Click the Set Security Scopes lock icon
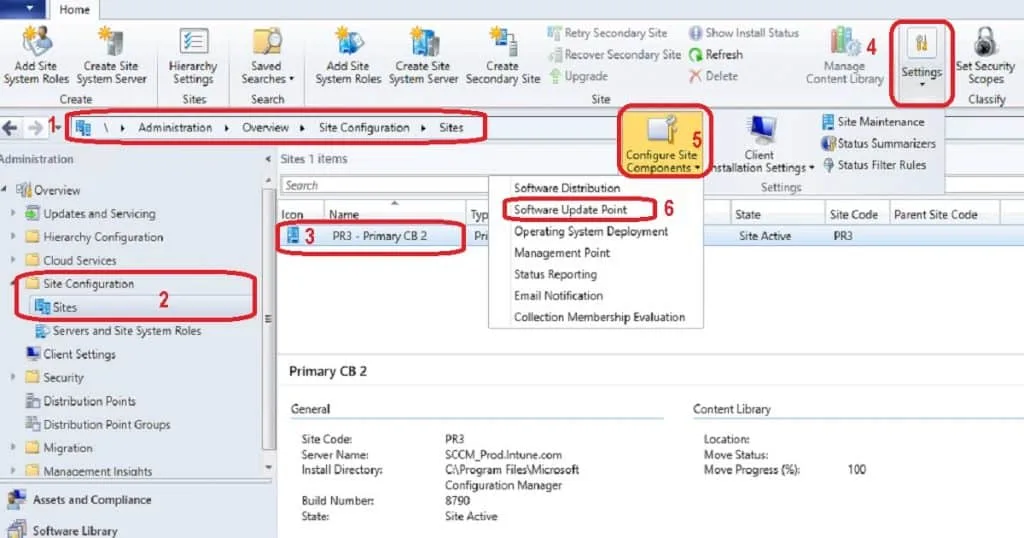Image resolution: width=1024 pixels, height=538 pixels. click(x=985, y=42)
